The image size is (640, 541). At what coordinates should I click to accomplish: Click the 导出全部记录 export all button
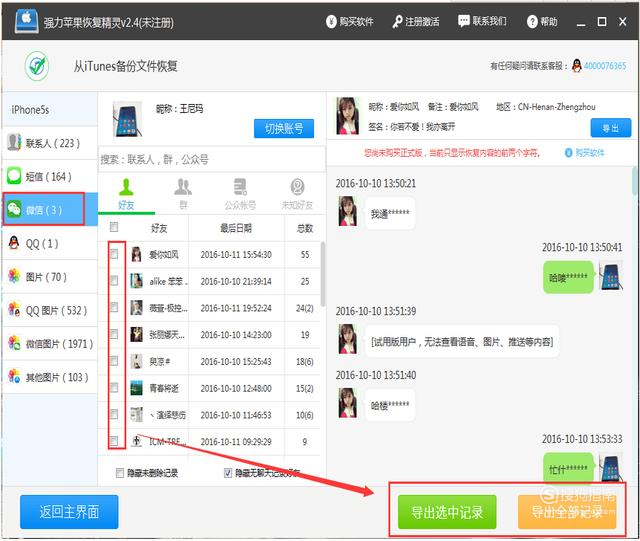click(x=567, y=512)
